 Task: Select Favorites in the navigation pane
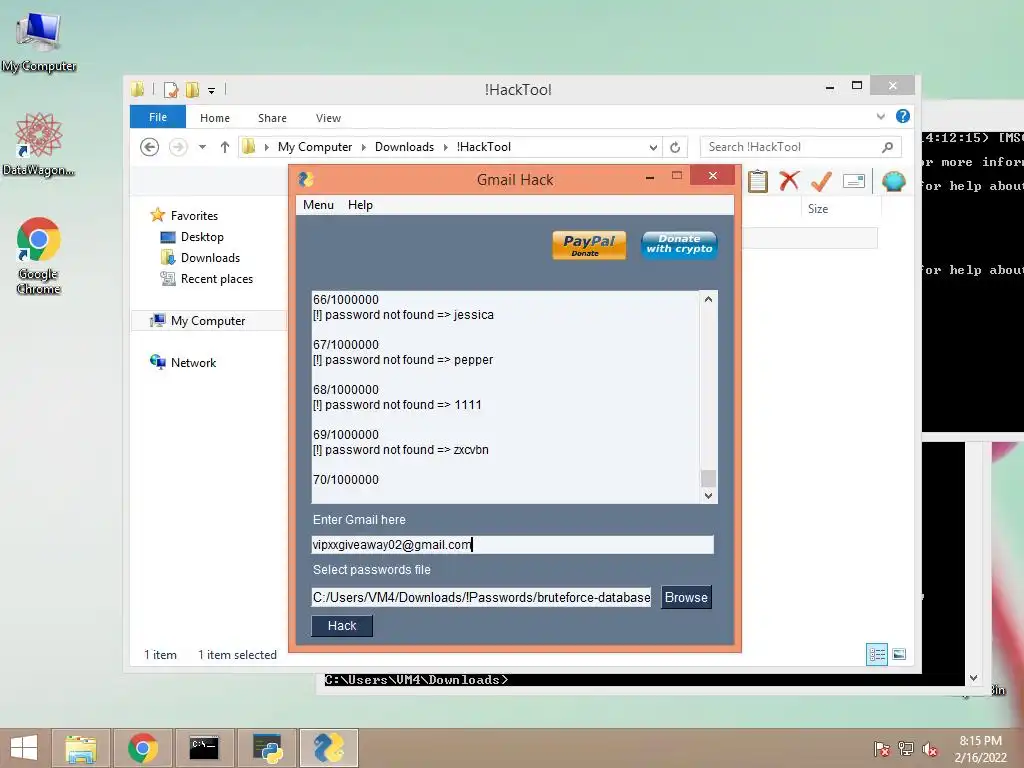point(194,216)
